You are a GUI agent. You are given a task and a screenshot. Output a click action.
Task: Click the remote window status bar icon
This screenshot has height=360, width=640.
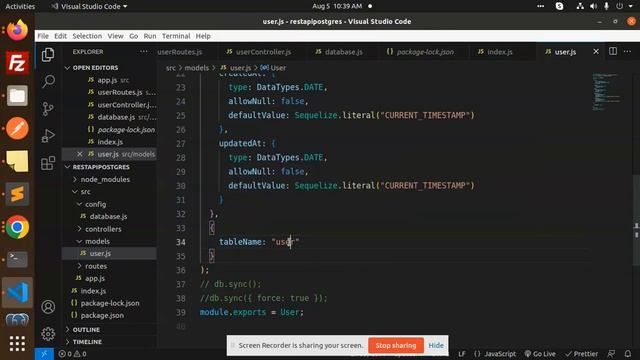click(44, 353)
